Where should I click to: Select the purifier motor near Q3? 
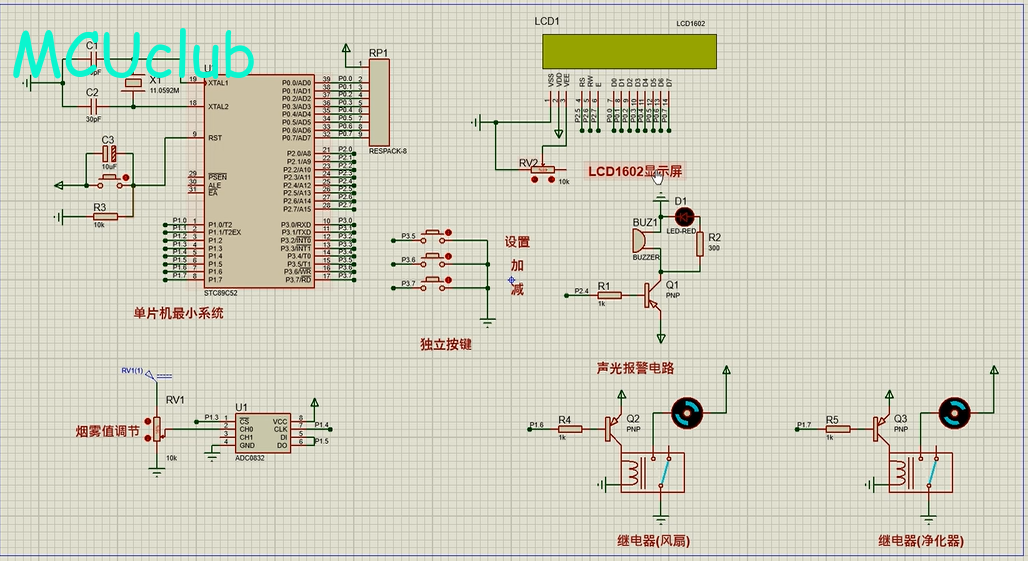tap(954, 410)
